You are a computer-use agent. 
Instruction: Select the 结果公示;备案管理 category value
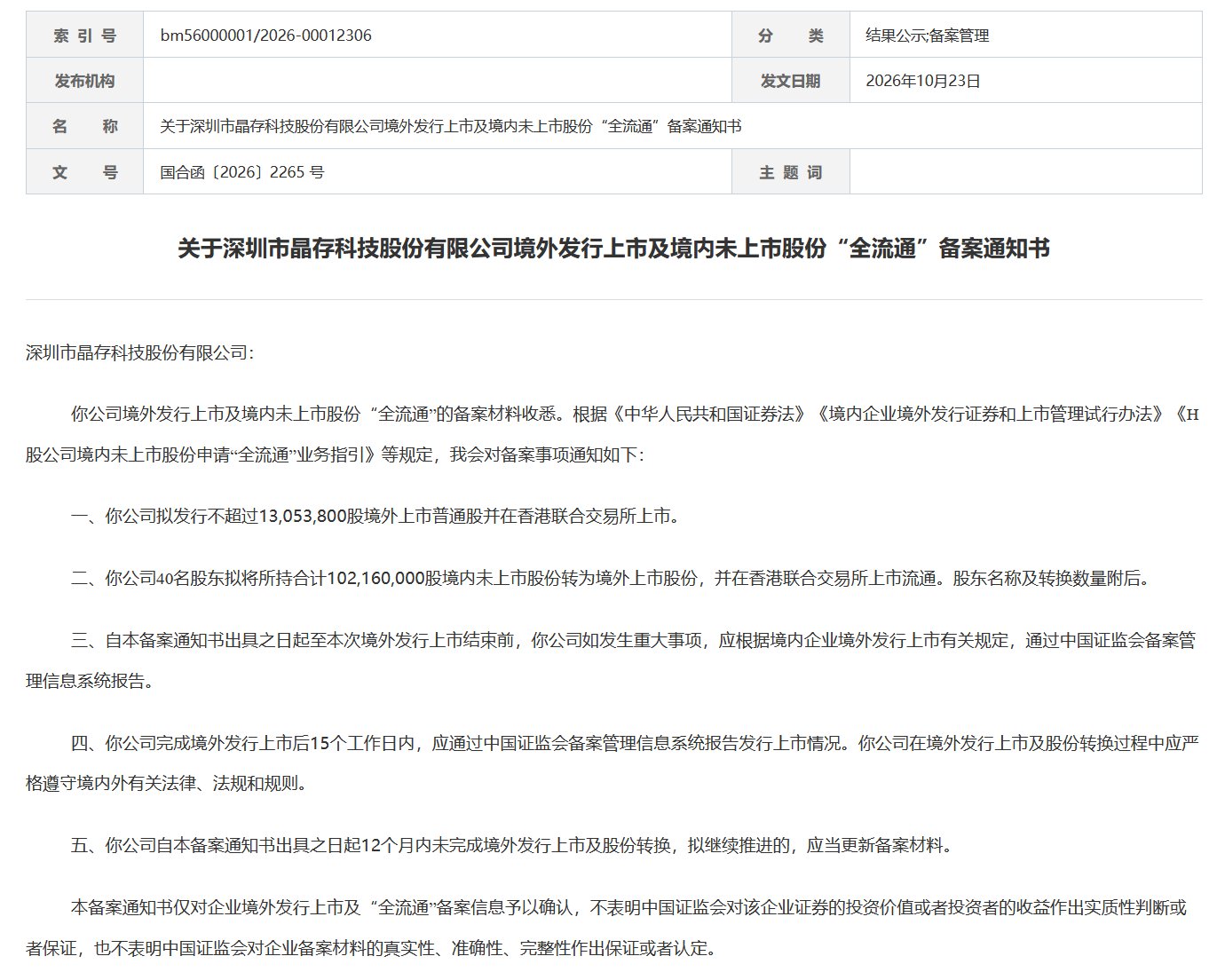[x=927, y=36]
